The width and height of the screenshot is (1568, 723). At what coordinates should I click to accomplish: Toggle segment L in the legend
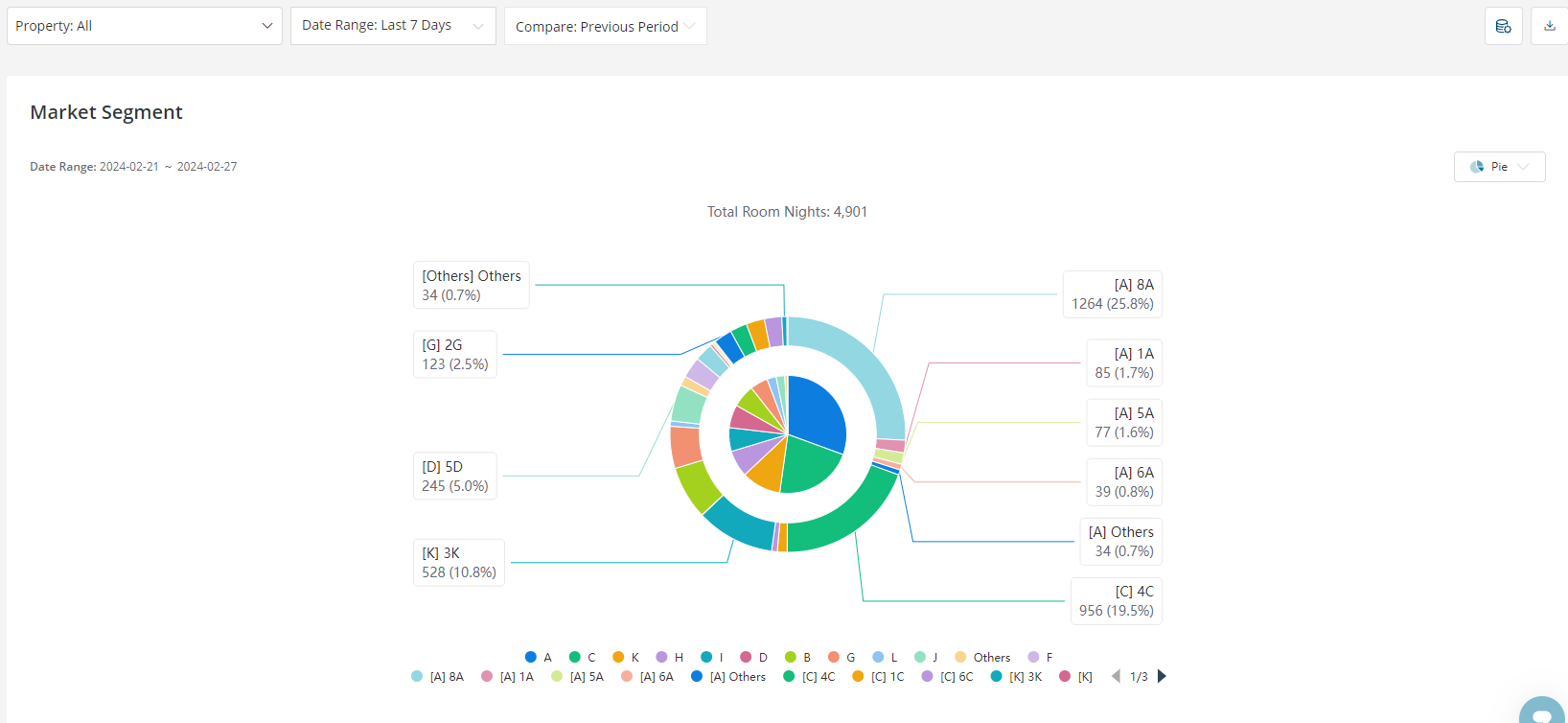pos(886,657)
